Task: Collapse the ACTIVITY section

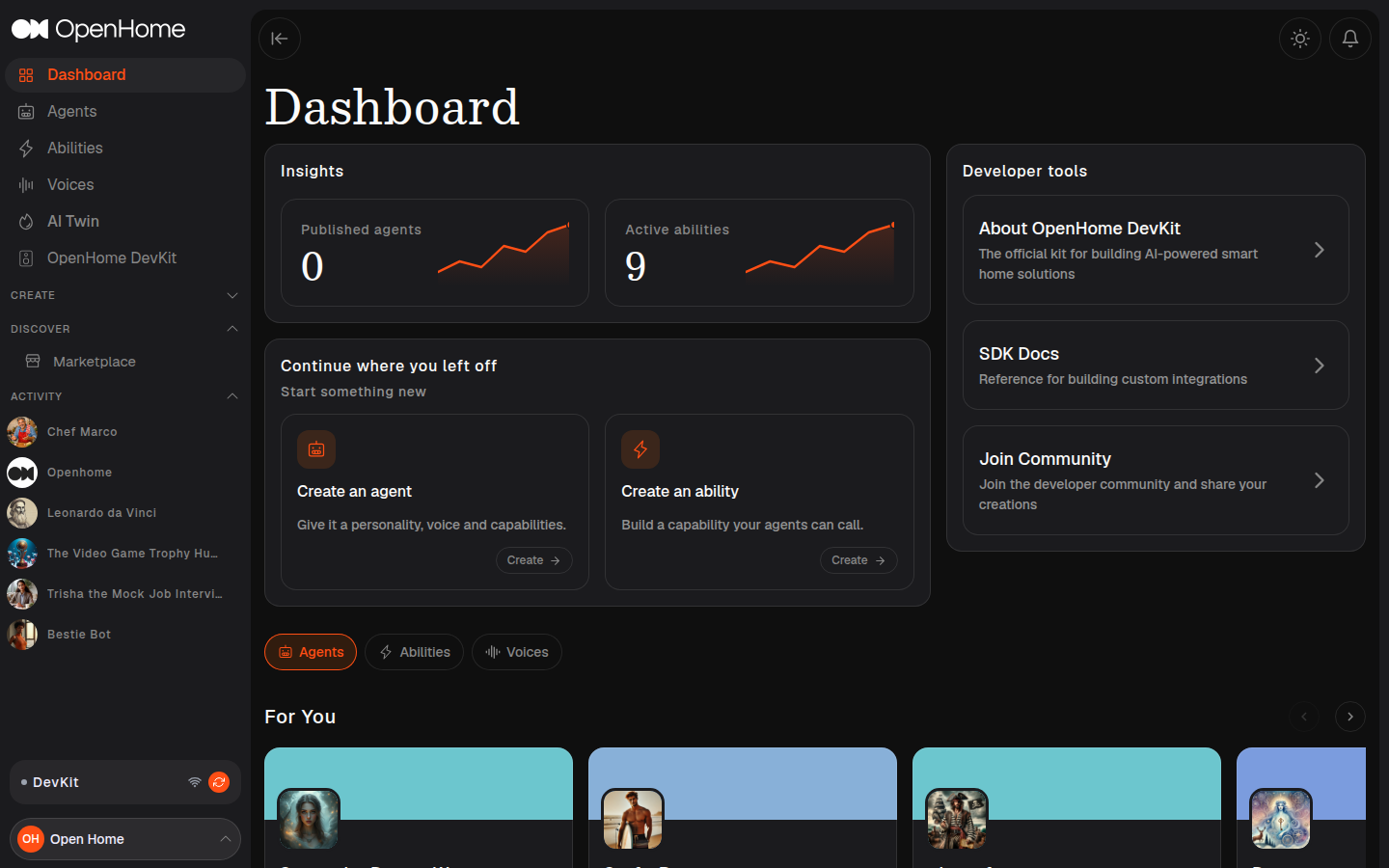Action: click(125, 396)
